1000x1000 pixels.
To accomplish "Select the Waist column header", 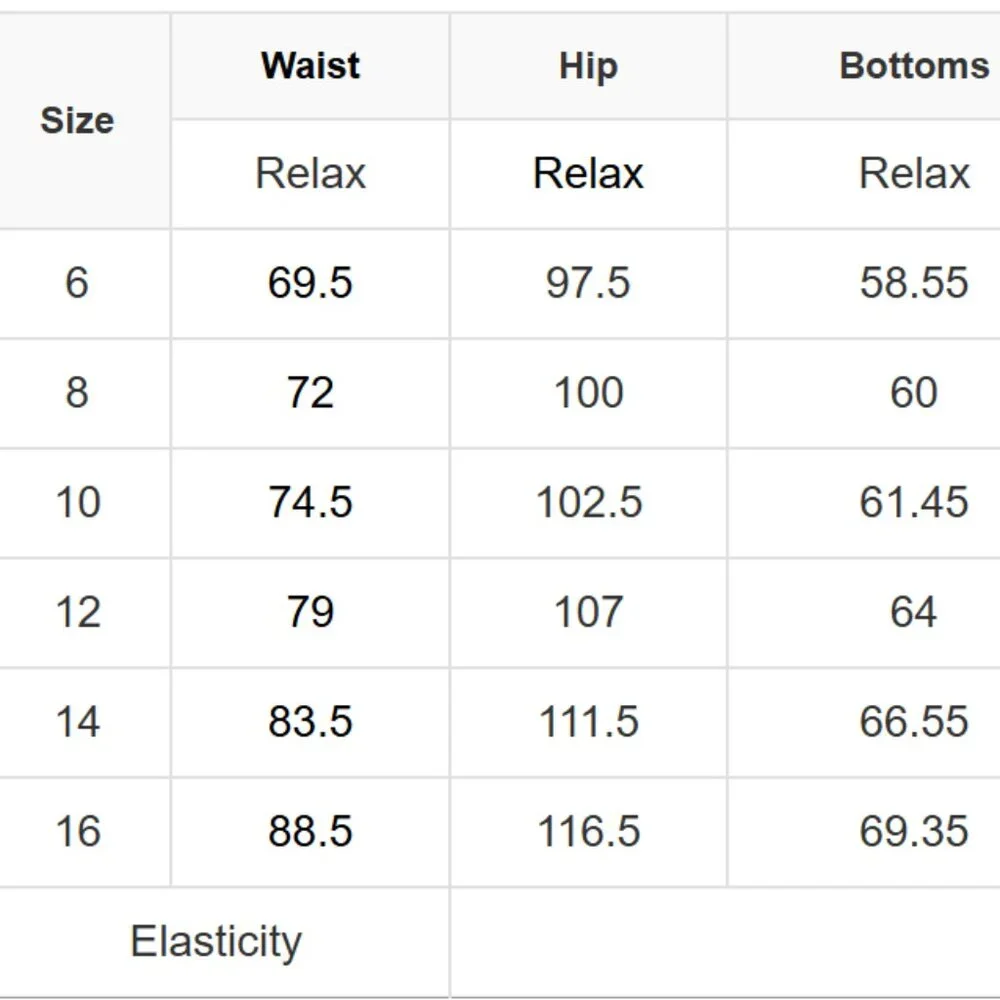I will 311,65.
